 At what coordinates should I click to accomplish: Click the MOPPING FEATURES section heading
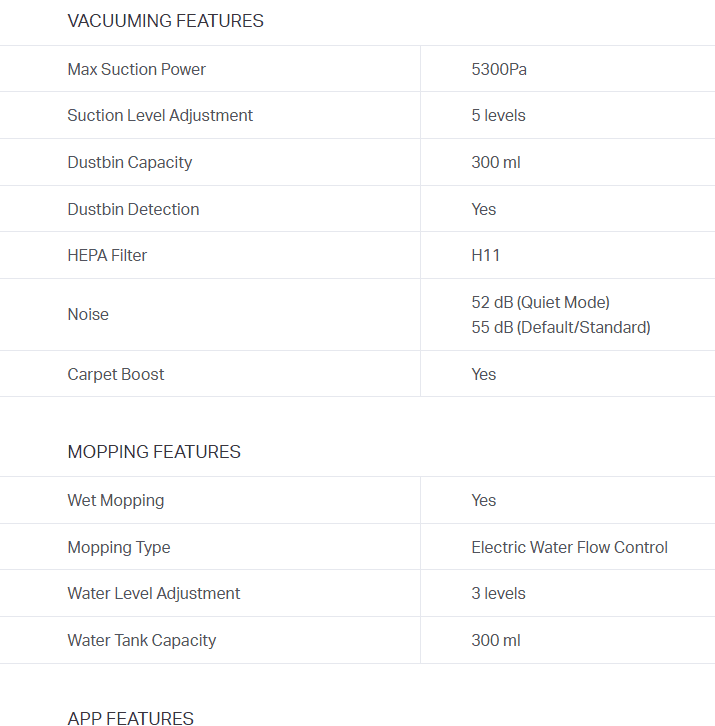(154, 452)
